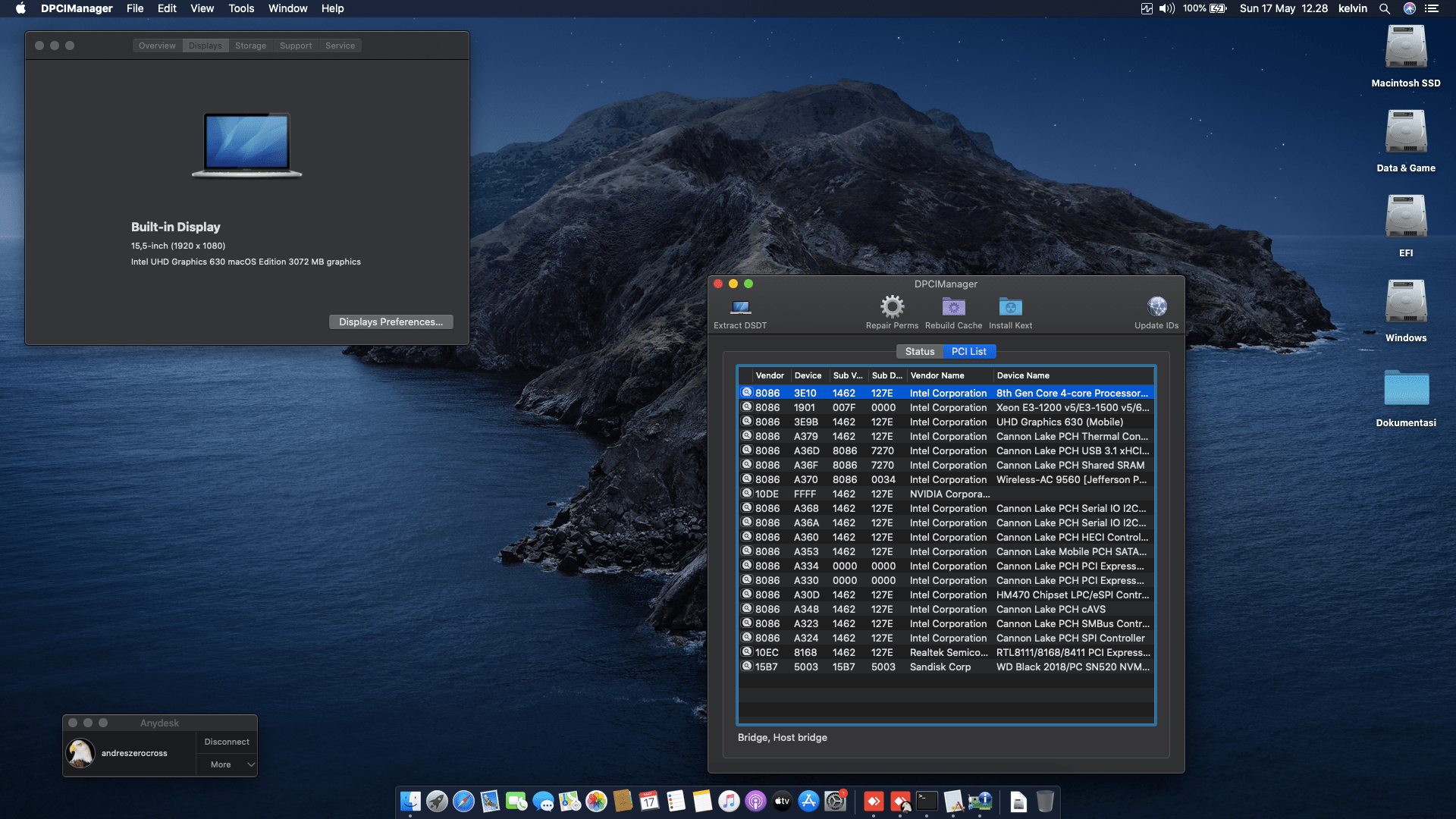The image size is (1456, 819).
Task: Open Trash in the dock
Action: click(x=1045, y=801)
